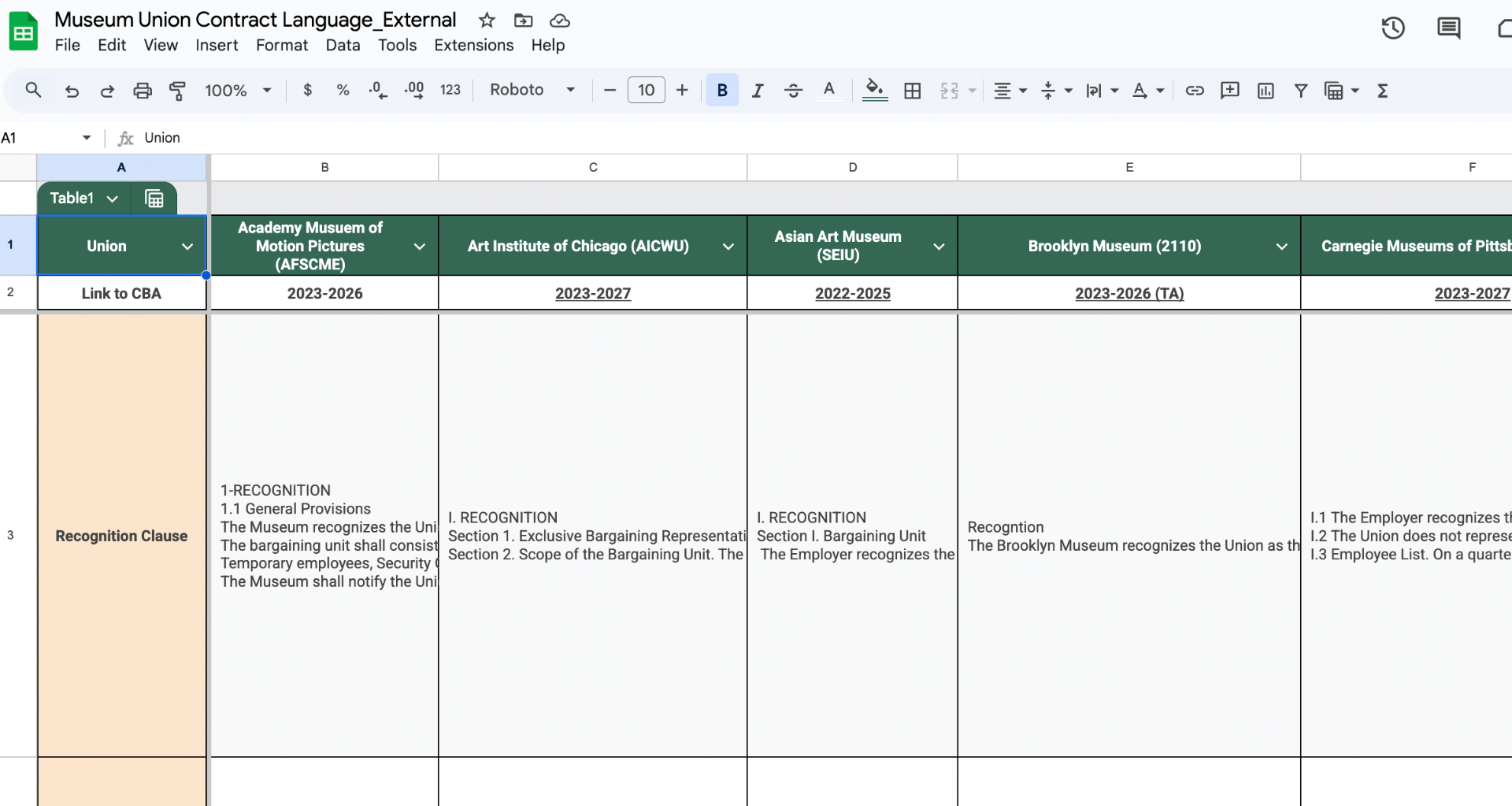Open the name box dropdown arrow

tap(87, 138)
